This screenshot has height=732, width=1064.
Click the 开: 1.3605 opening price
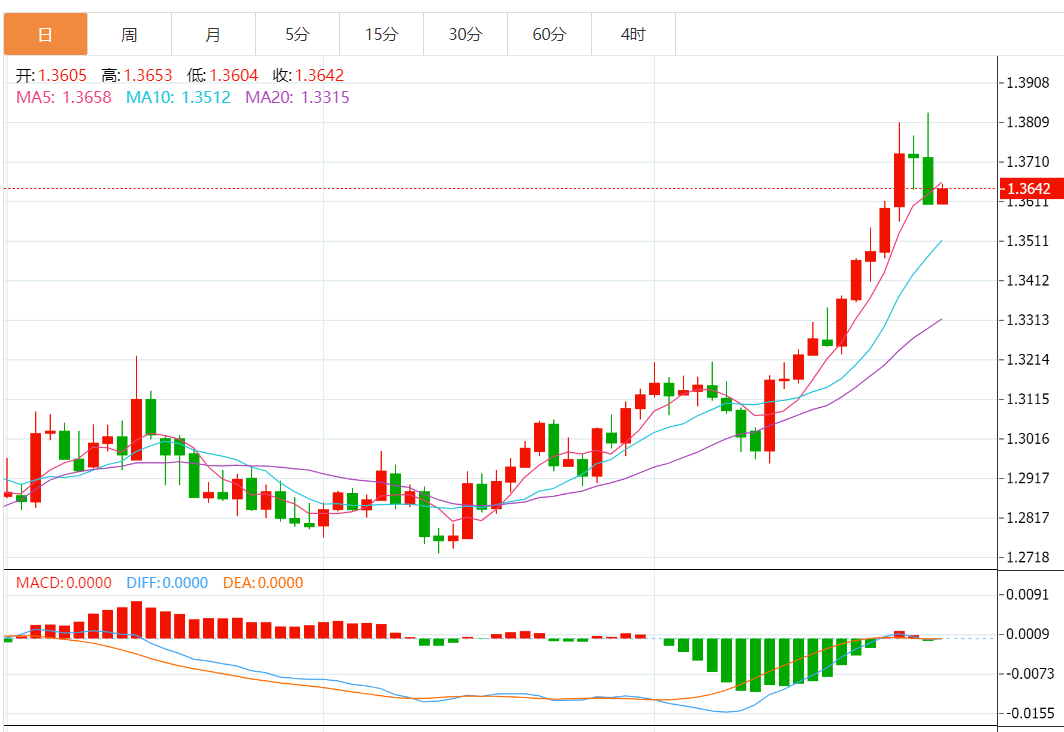tap(52, 75)
